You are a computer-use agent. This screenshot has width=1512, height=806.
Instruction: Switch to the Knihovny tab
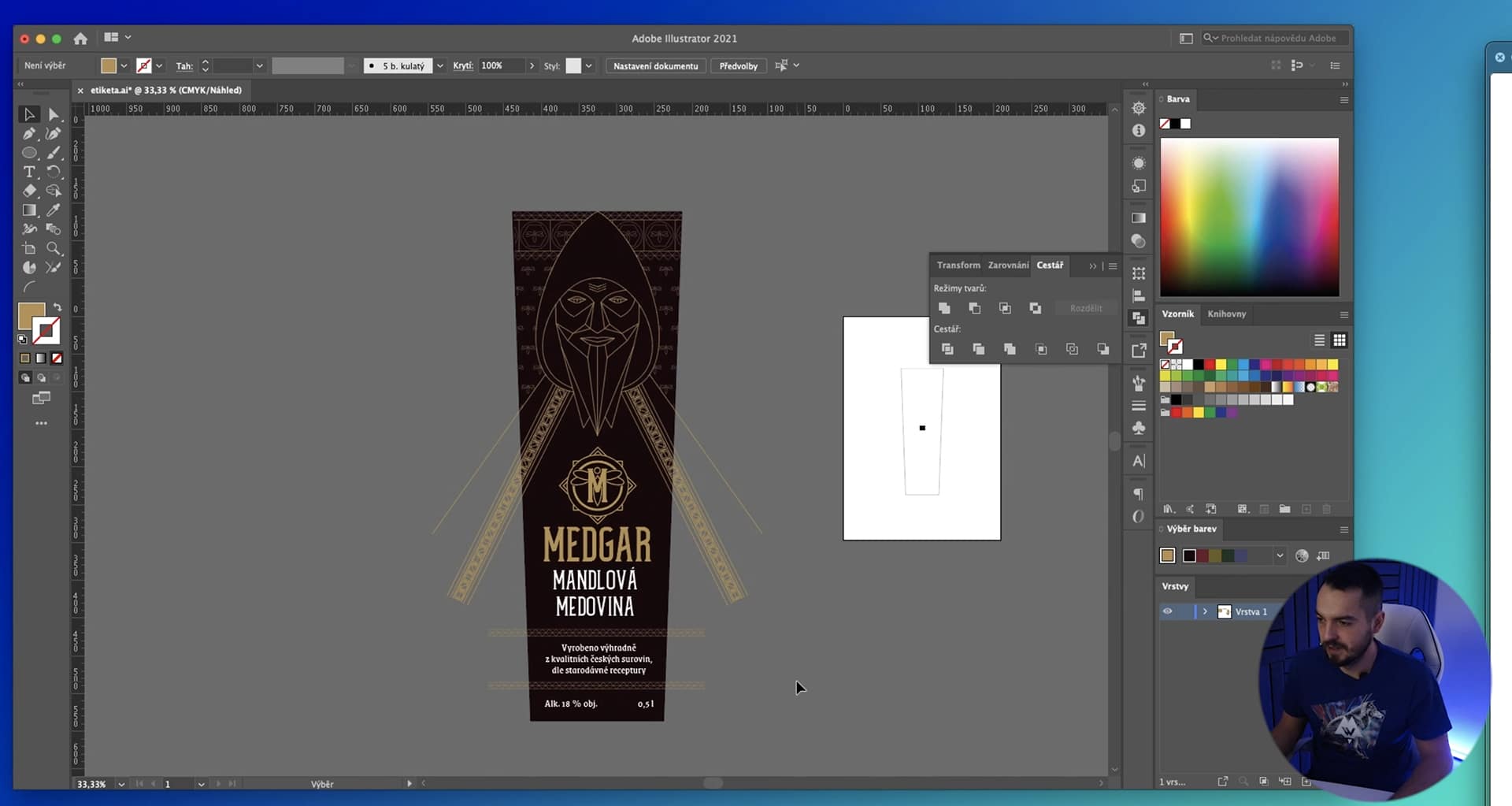click(1227, 314)
